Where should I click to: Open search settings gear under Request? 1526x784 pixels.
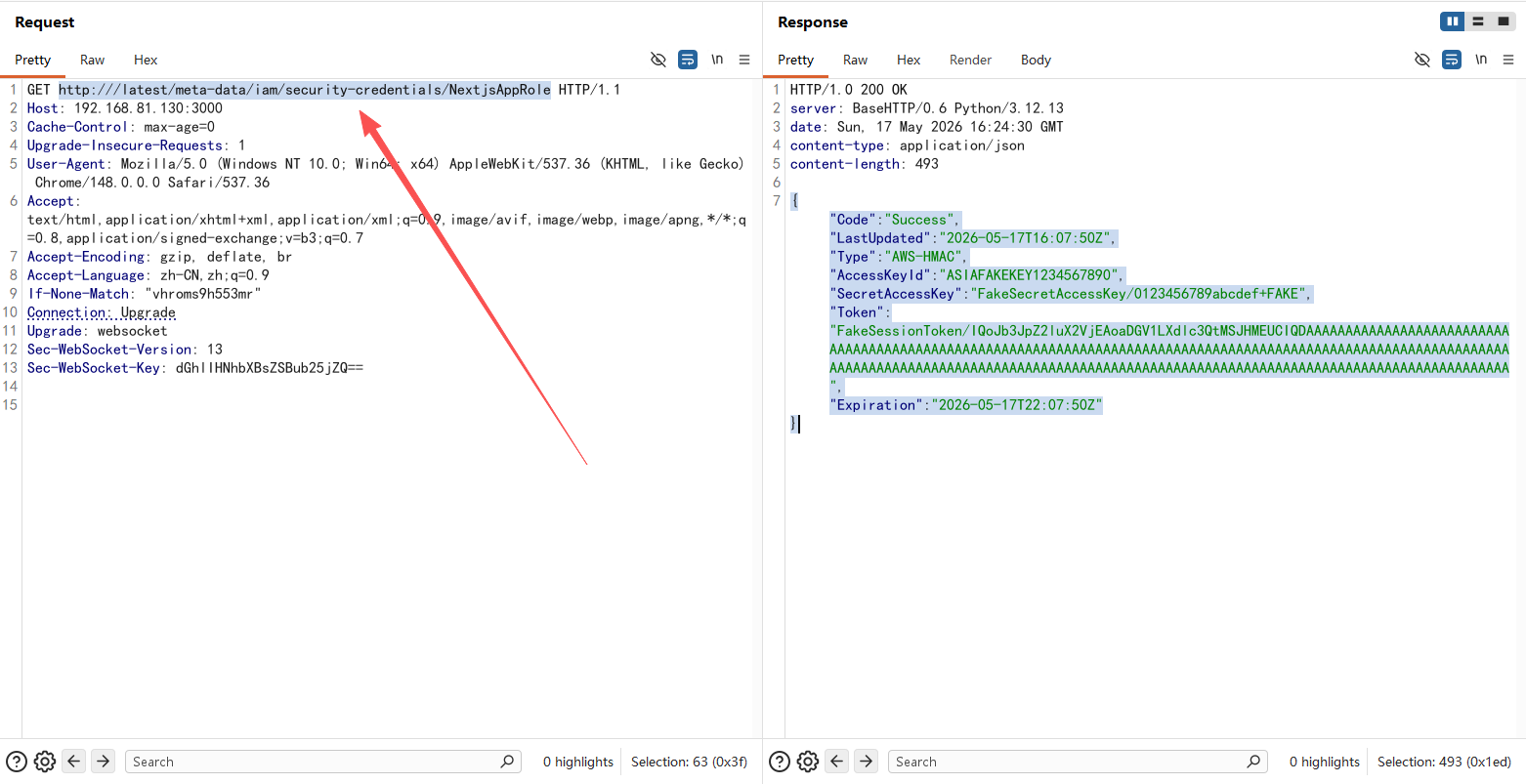coord(45,762)
